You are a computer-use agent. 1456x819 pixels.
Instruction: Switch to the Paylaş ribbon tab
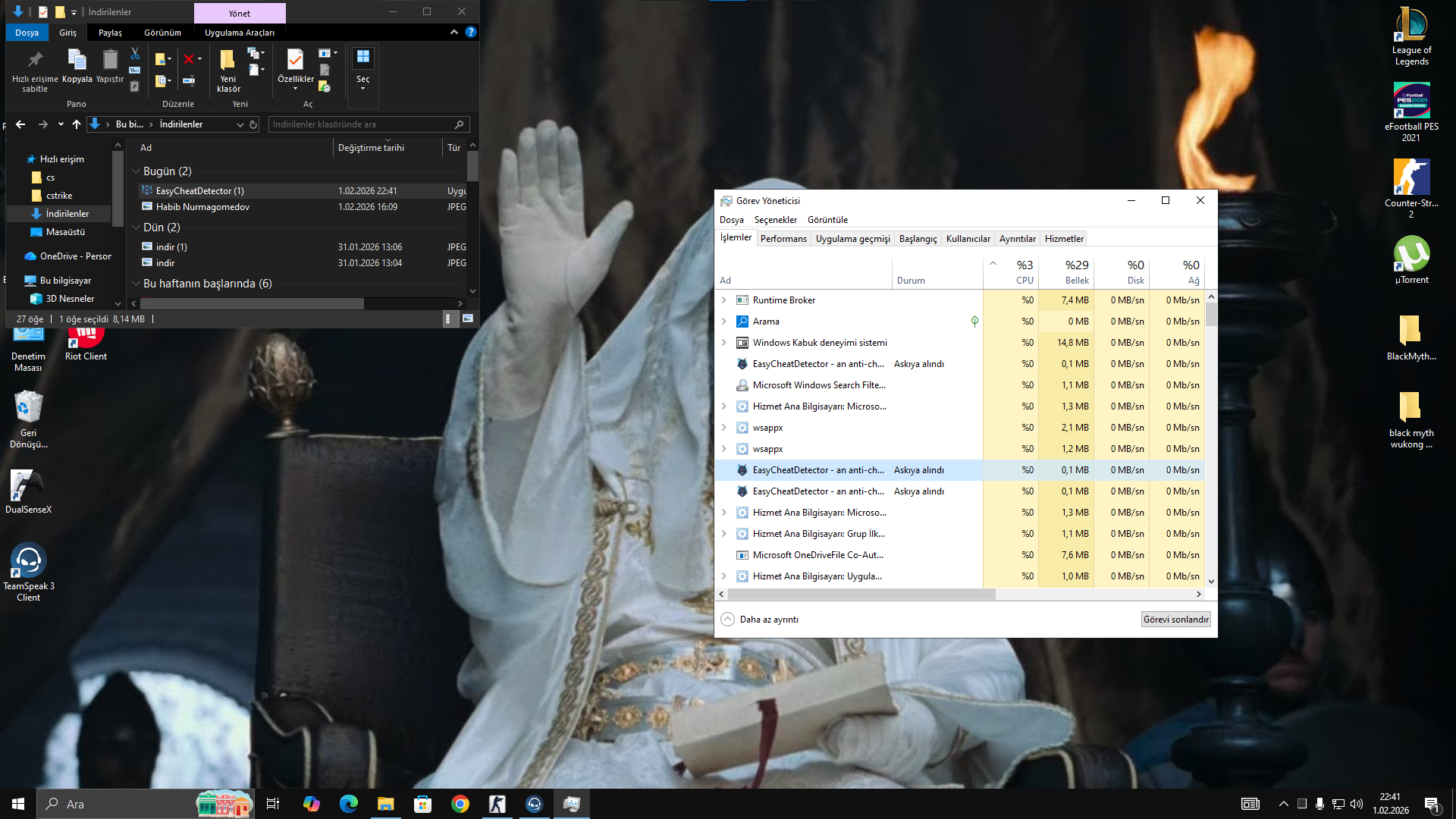click(110, 33)
